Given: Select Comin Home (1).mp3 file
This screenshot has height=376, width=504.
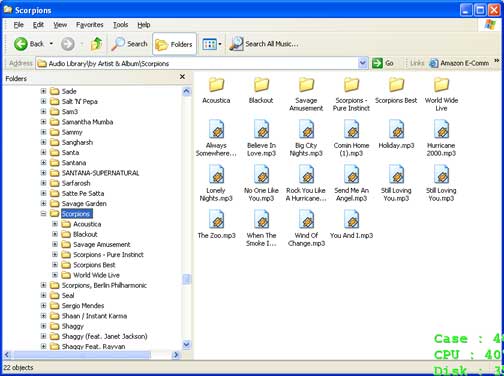Looking at the screenshot, I should click(x=351, y=138).
